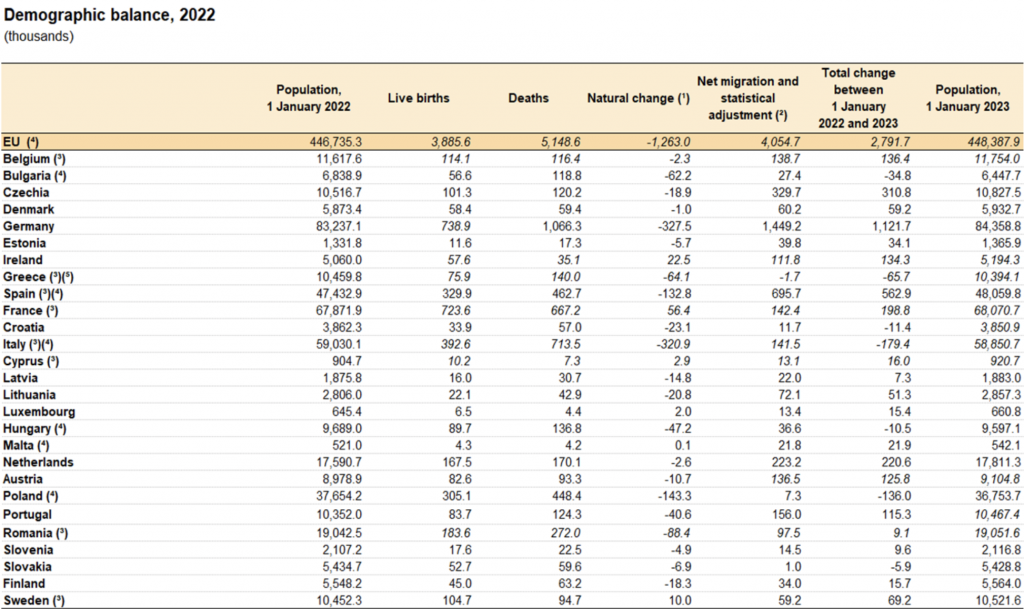
Task: Select the "Population, 1 January 2023" header
Action: [x=963, y=97]
